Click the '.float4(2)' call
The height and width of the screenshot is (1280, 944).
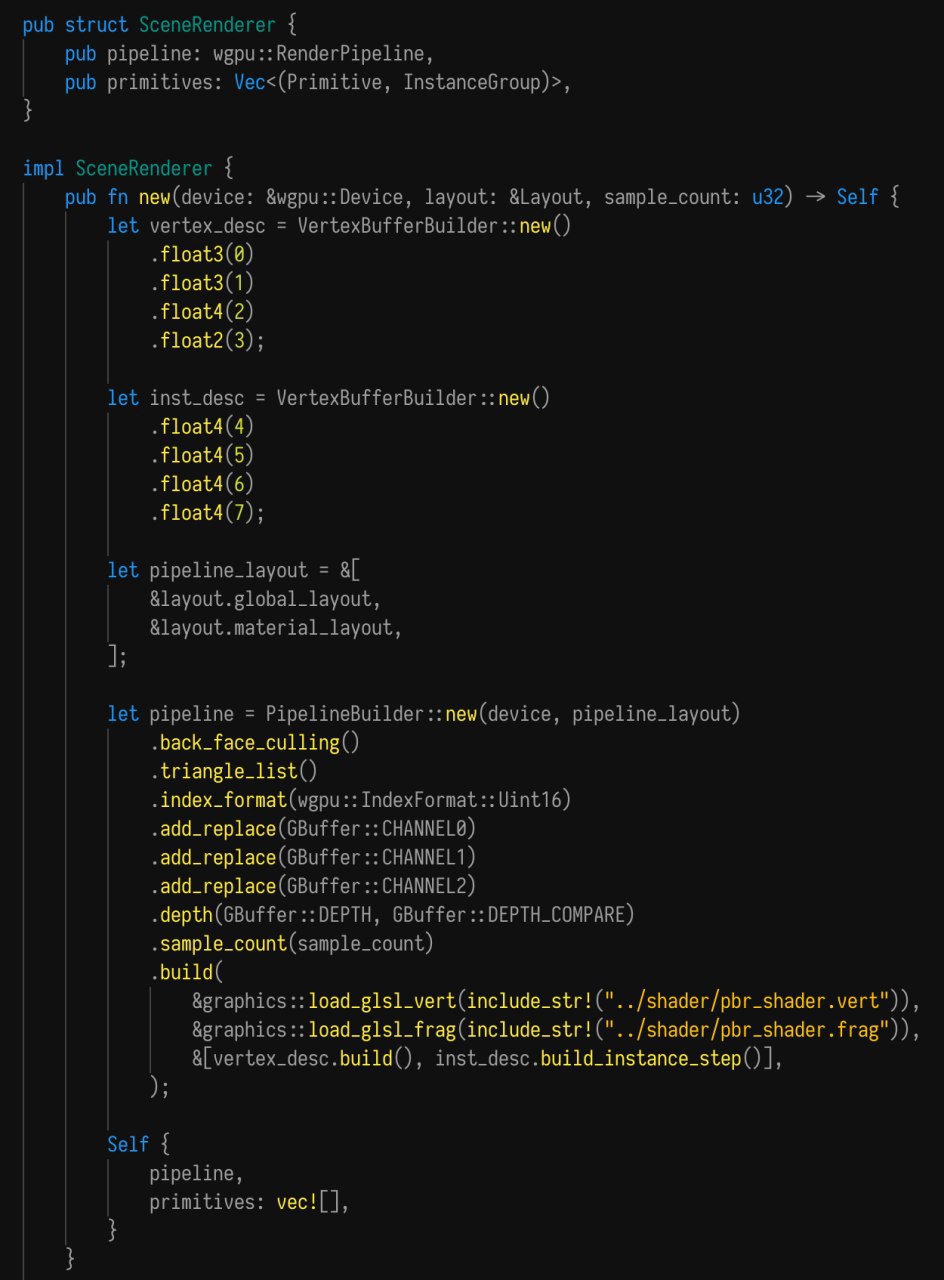(201, 312)
